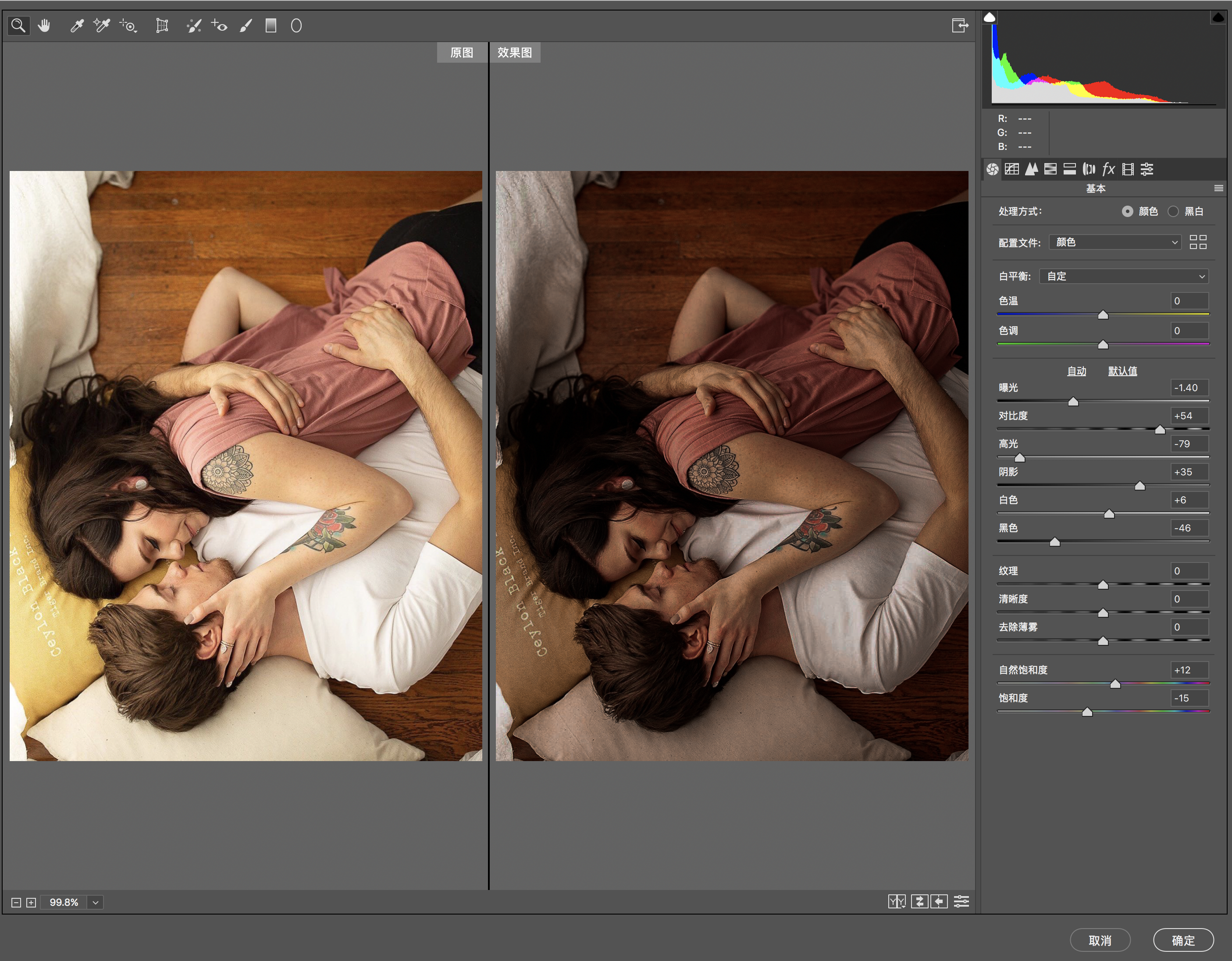Click the 确定 confirm button

click(x=1183, y=940)
